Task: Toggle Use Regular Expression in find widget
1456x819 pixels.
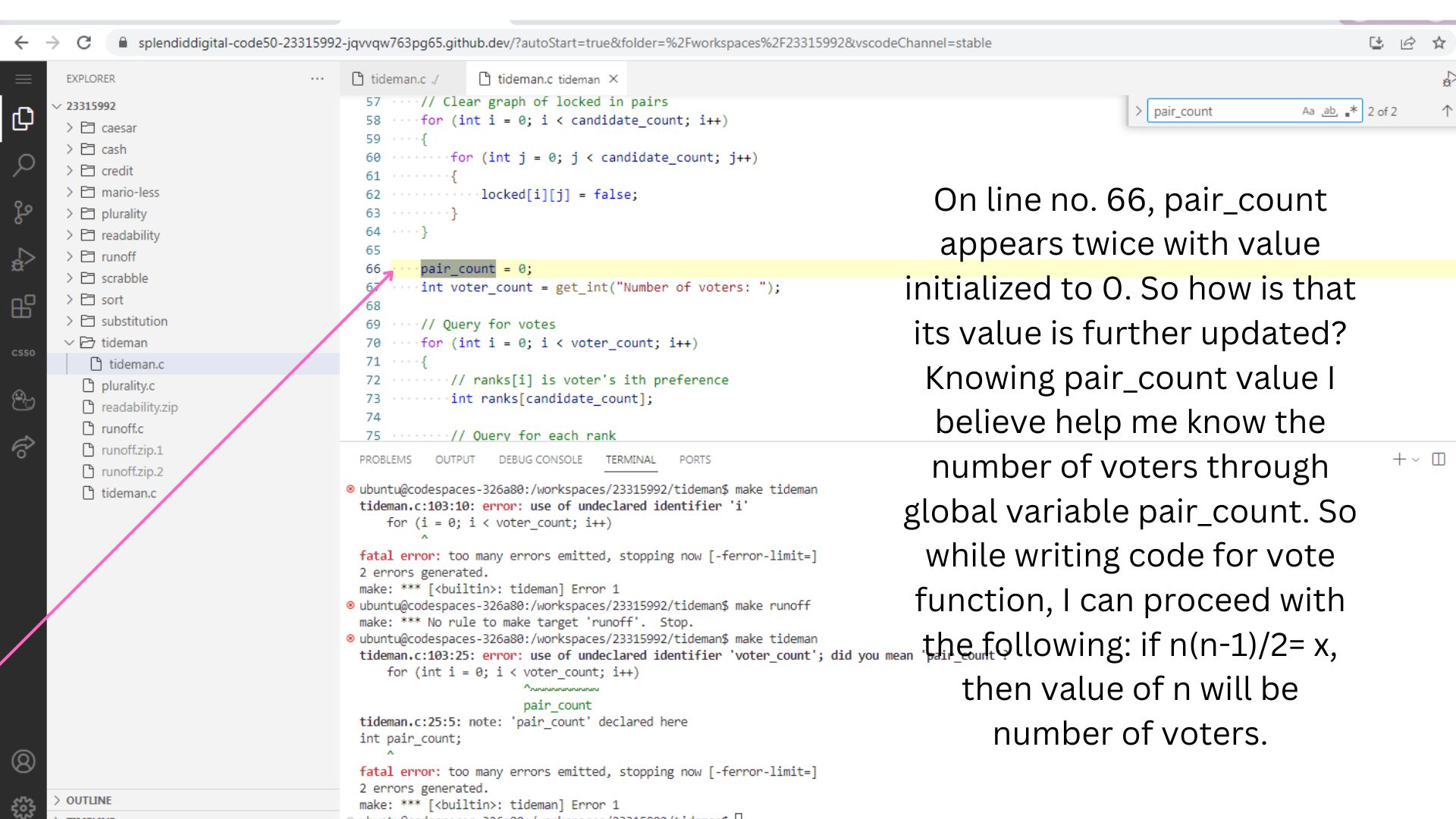Action: coord(1351,111)
